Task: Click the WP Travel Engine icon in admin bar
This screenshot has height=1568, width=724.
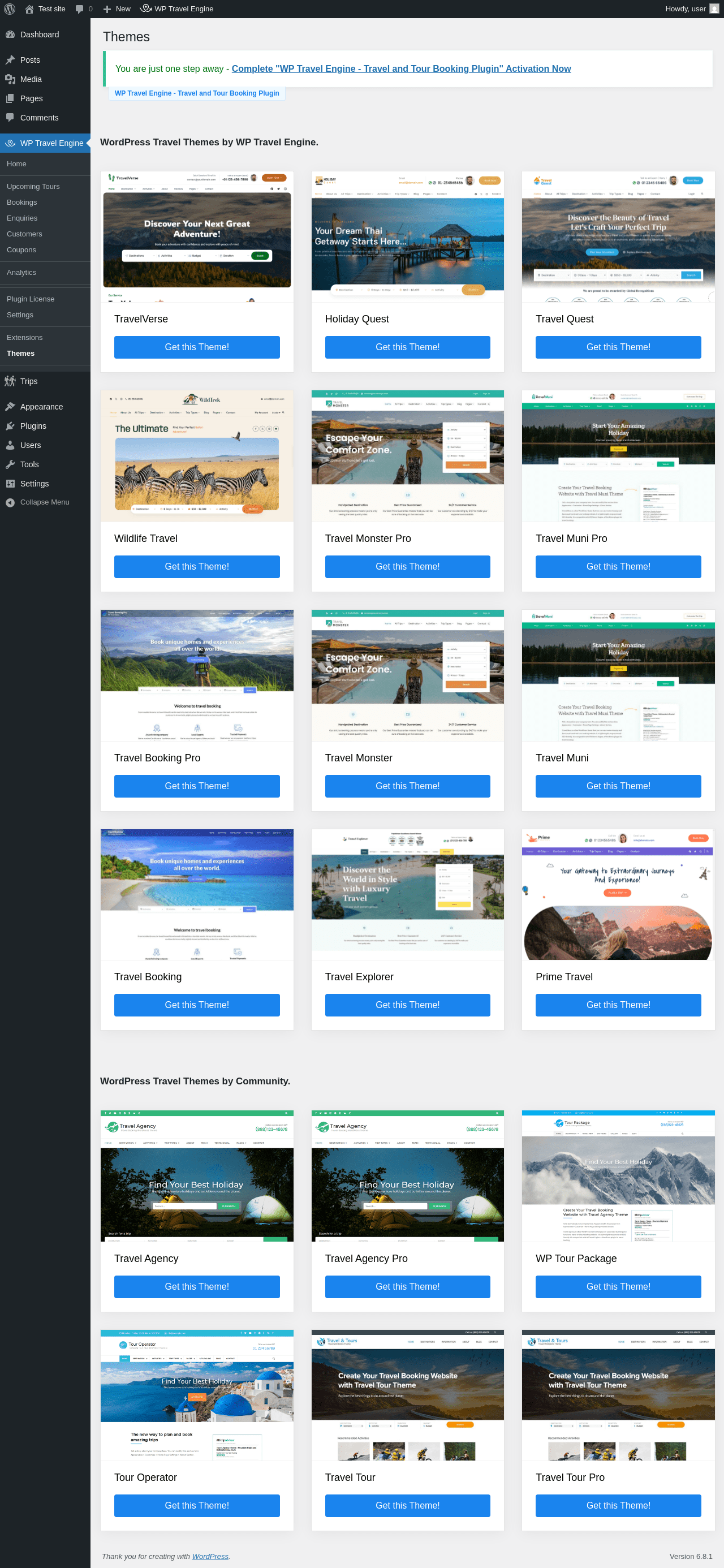Action: [x=146, y=8]
